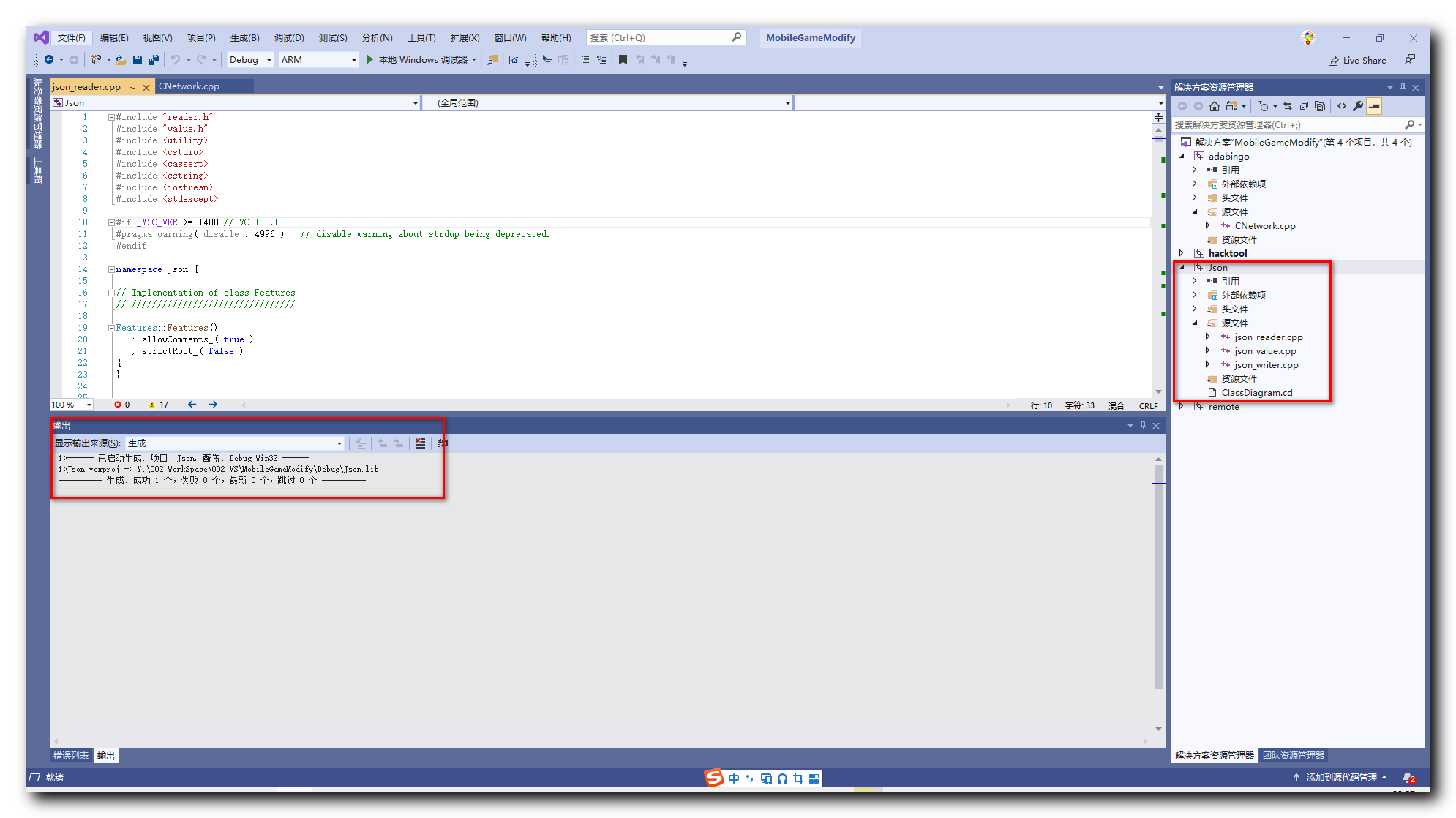Open the feedback icon beside Live Share

pos(1409,60)
